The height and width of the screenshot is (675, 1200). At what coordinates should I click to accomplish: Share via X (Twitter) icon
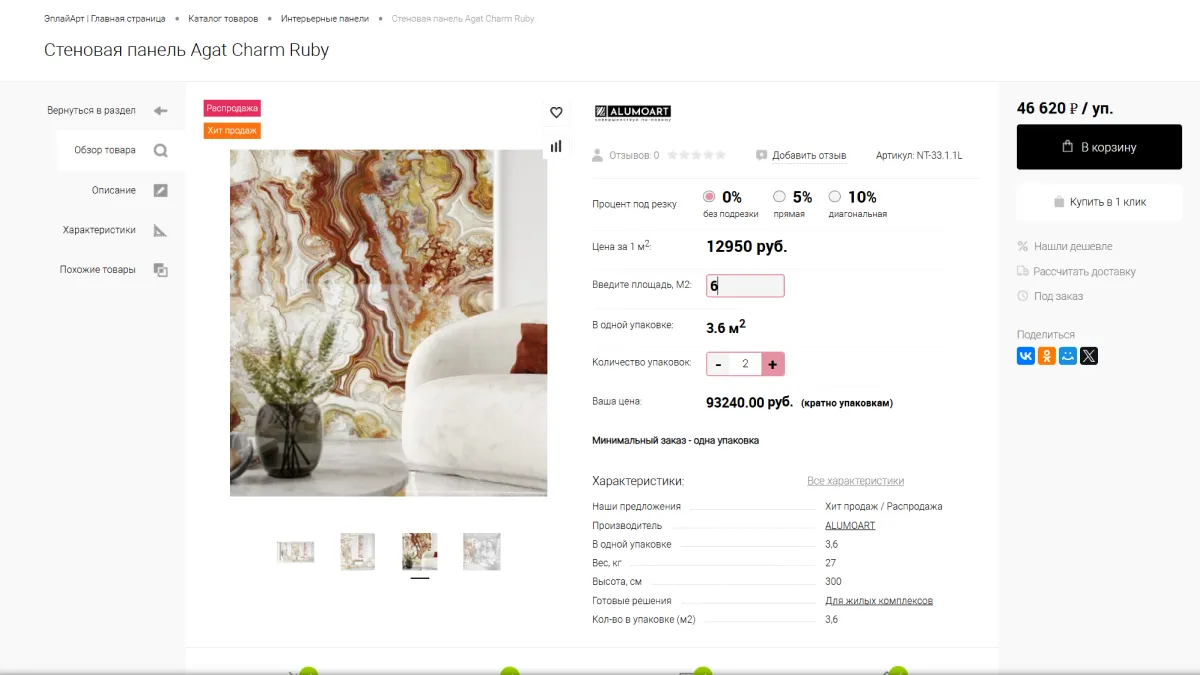tap(1089, 356)
